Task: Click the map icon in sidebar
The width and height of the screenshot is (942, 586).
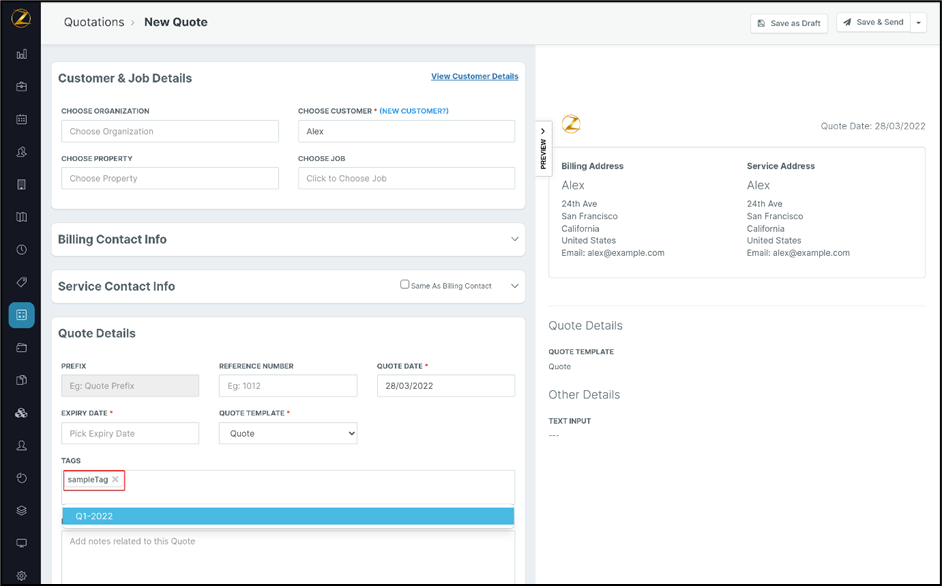Action: (21, 217)
